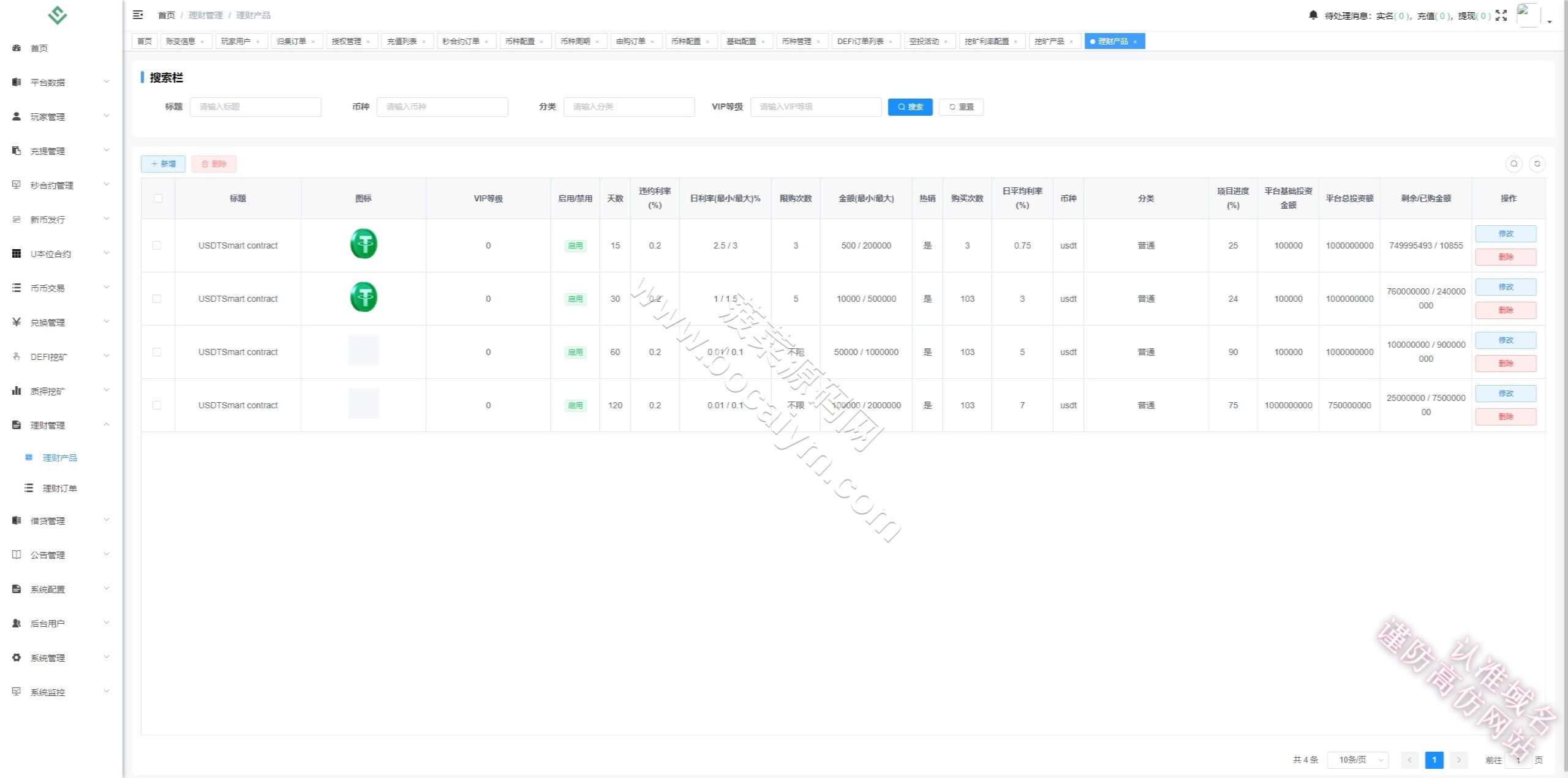Check the 120-day USDTSmart contract row checkbox
This screenshot has width=1568, height=778.
click(157, 405)
